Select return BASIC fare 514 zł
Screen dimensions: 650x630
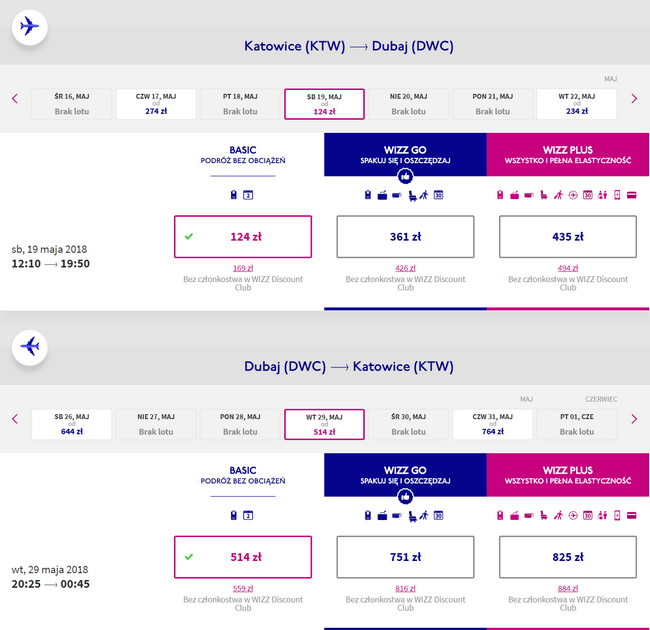[243, 557]
